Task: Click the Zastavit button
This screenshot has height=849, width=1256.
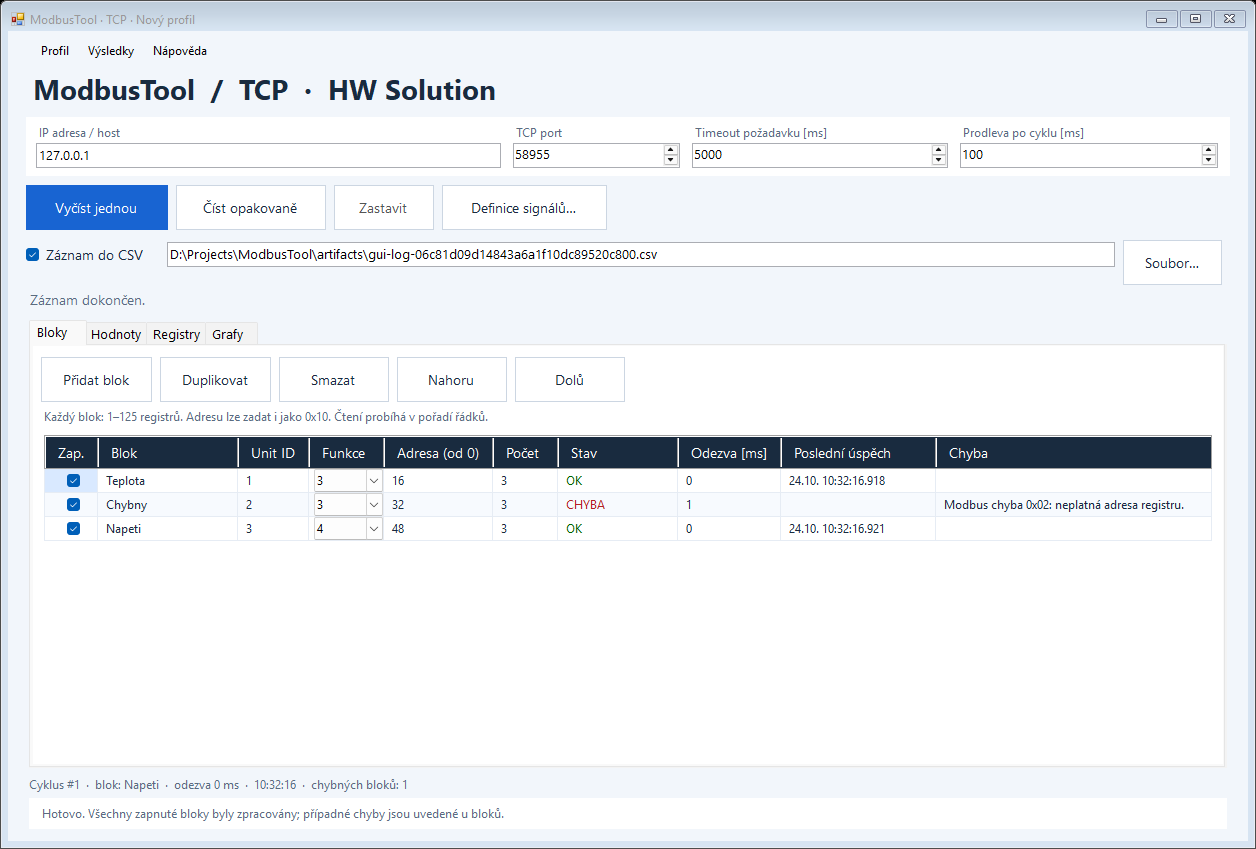Action: coord(384,208)
